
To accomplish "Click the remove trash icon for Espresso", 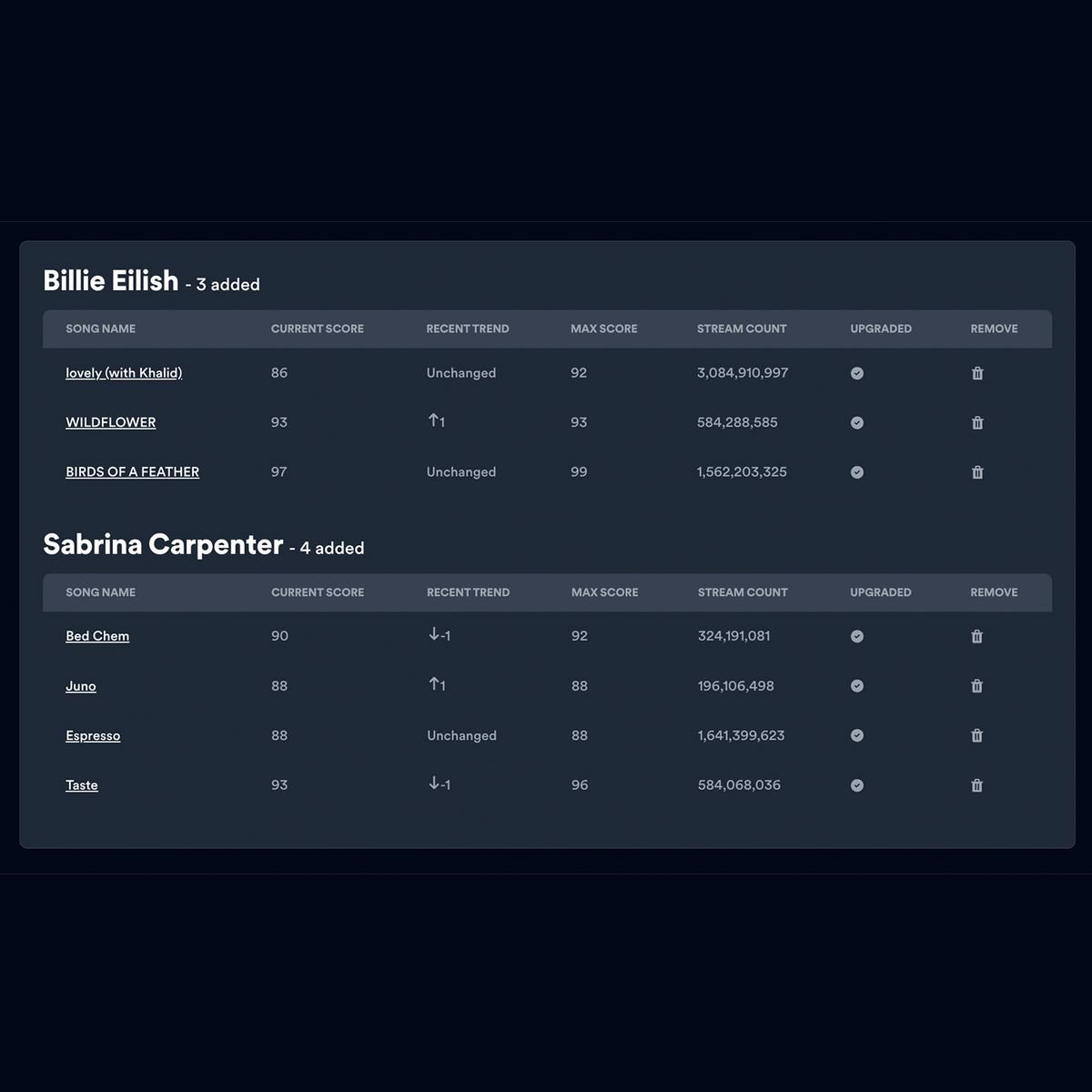I will (977, 735).
